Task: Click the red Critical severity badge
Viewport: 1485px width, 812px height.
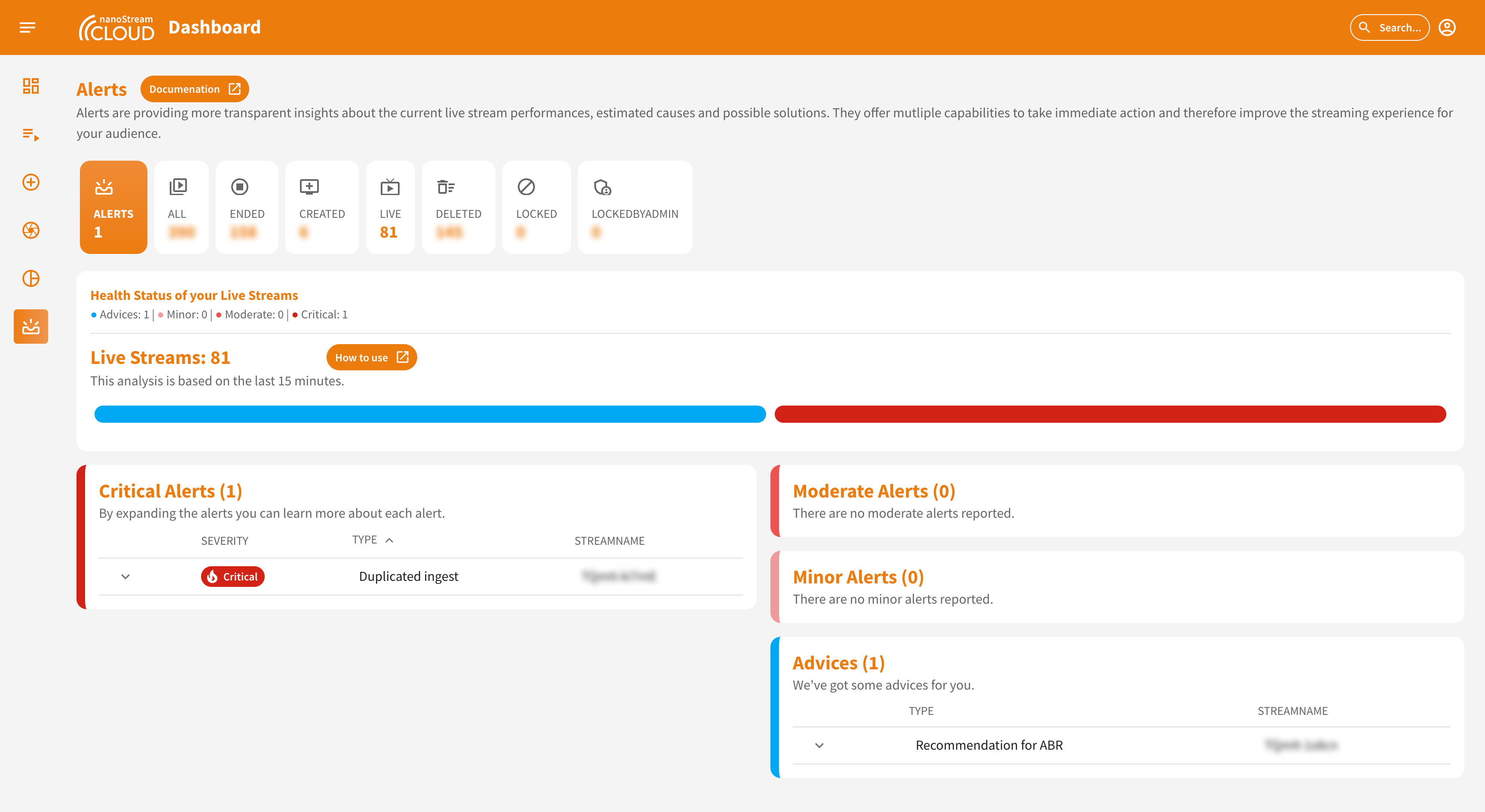Action: [232, 576]
